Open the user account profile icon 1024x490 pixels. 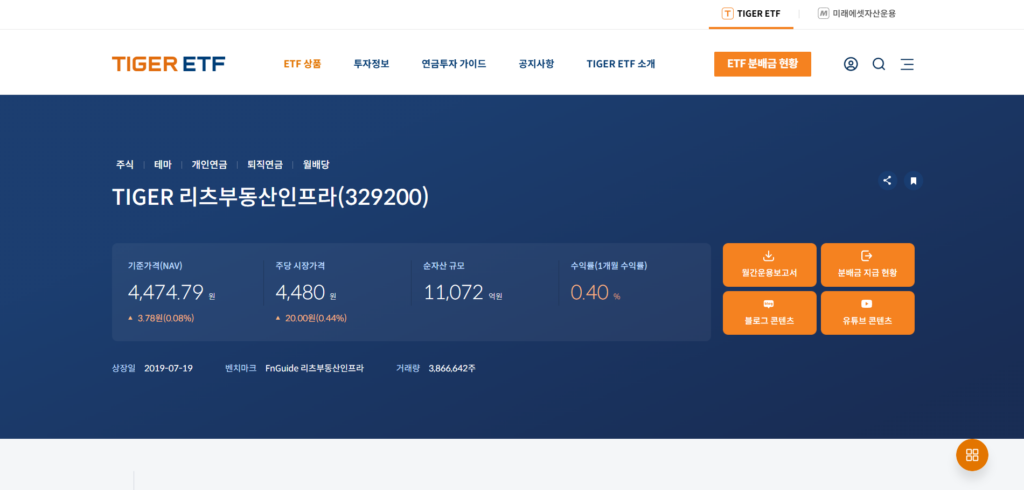click(x=850, y=64)
